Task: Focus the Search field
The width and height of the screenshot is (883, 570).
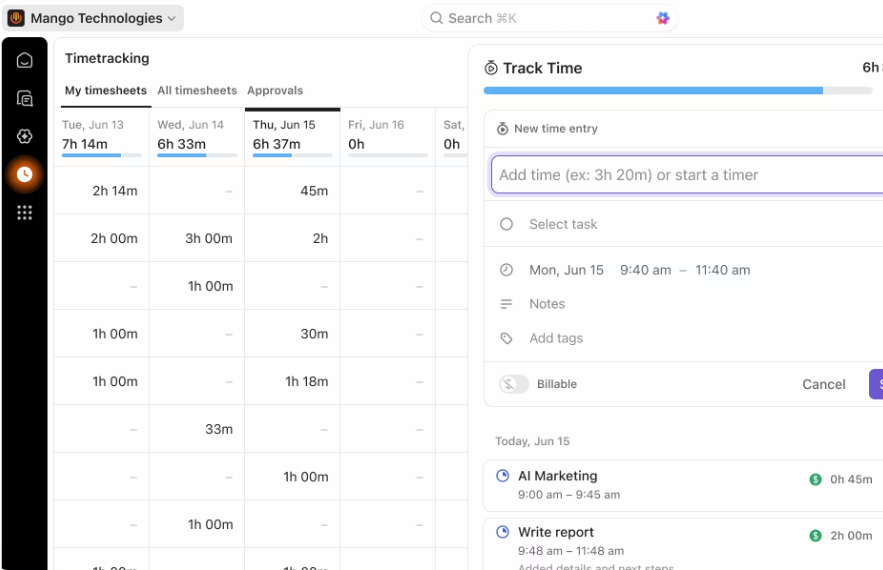Action: click(x=549, y=18)
